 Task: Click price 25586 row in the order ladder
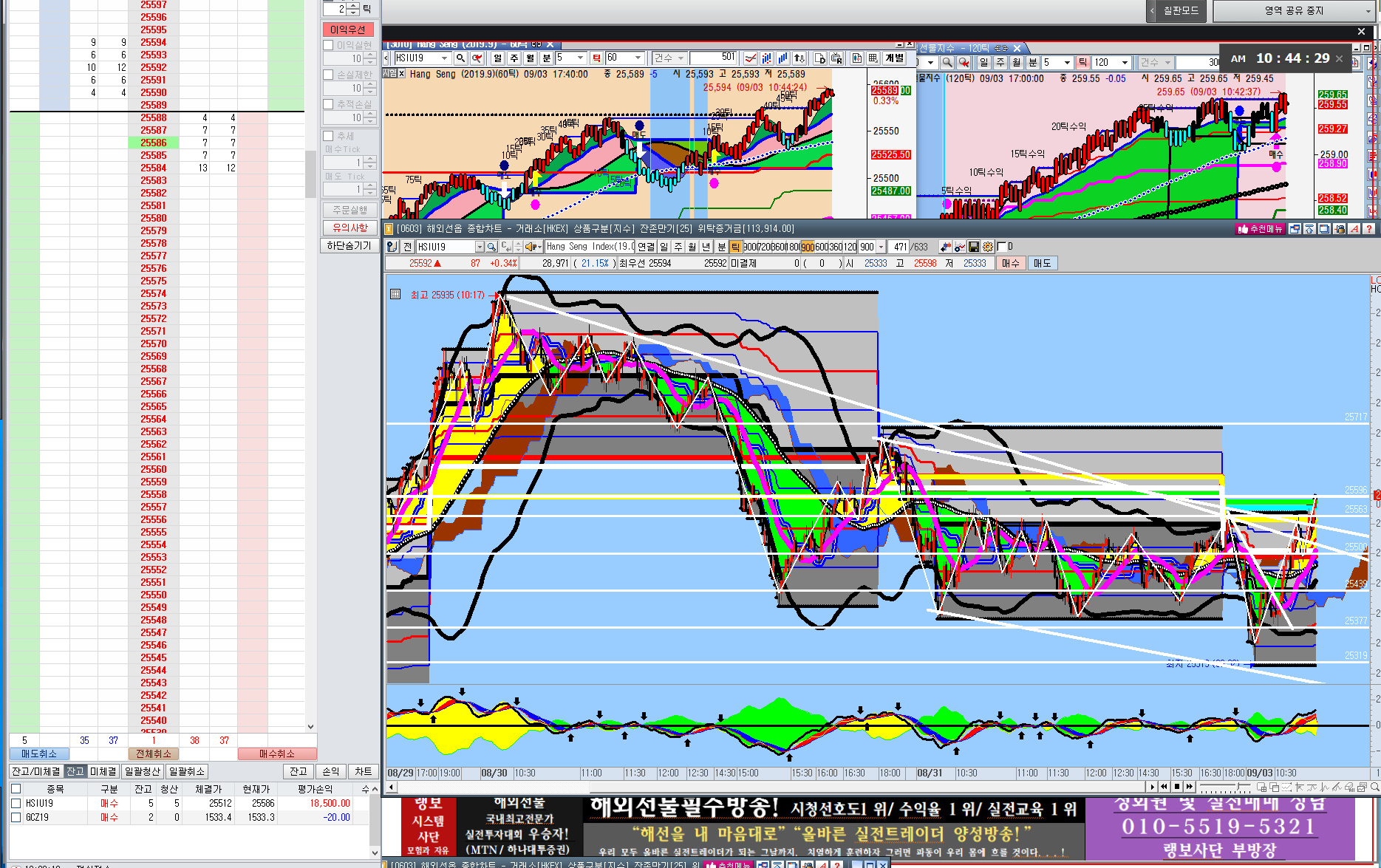tap(154, 143)
